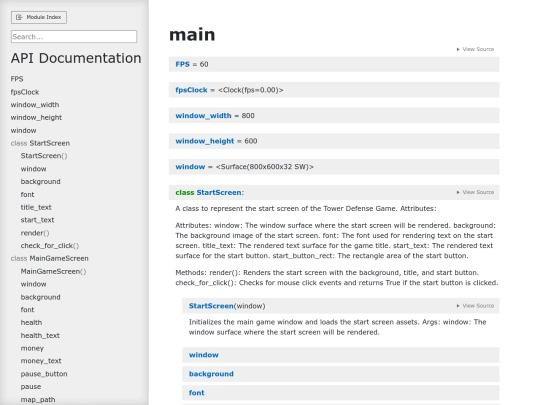Expand View Source for class StartScreen
Image resolution: width=540 pixels, height=405 pixels.
coord(475,192)
